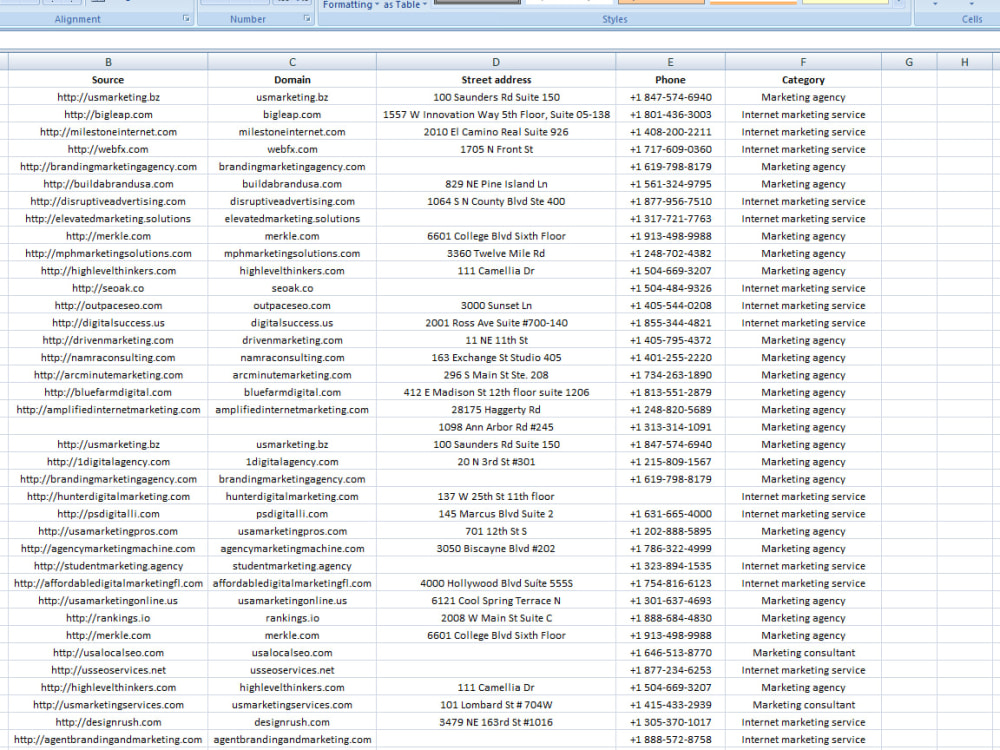Select the hunterdigitalmarketing.com domain cell
This screenshot has width=1000, height=750.
[x=292, y=496]
